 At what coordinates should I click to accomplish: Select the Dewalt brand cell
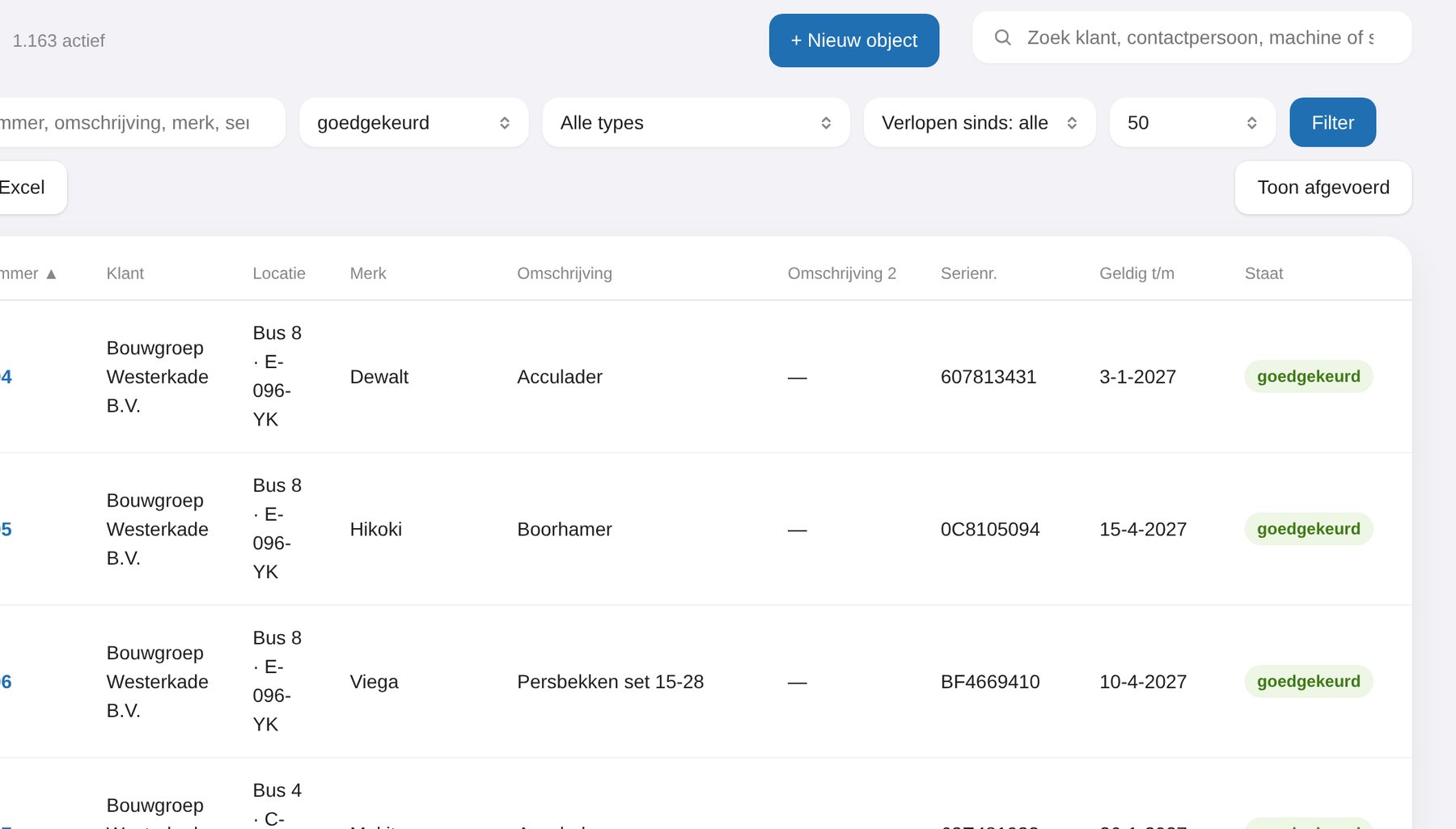[379, 377]
